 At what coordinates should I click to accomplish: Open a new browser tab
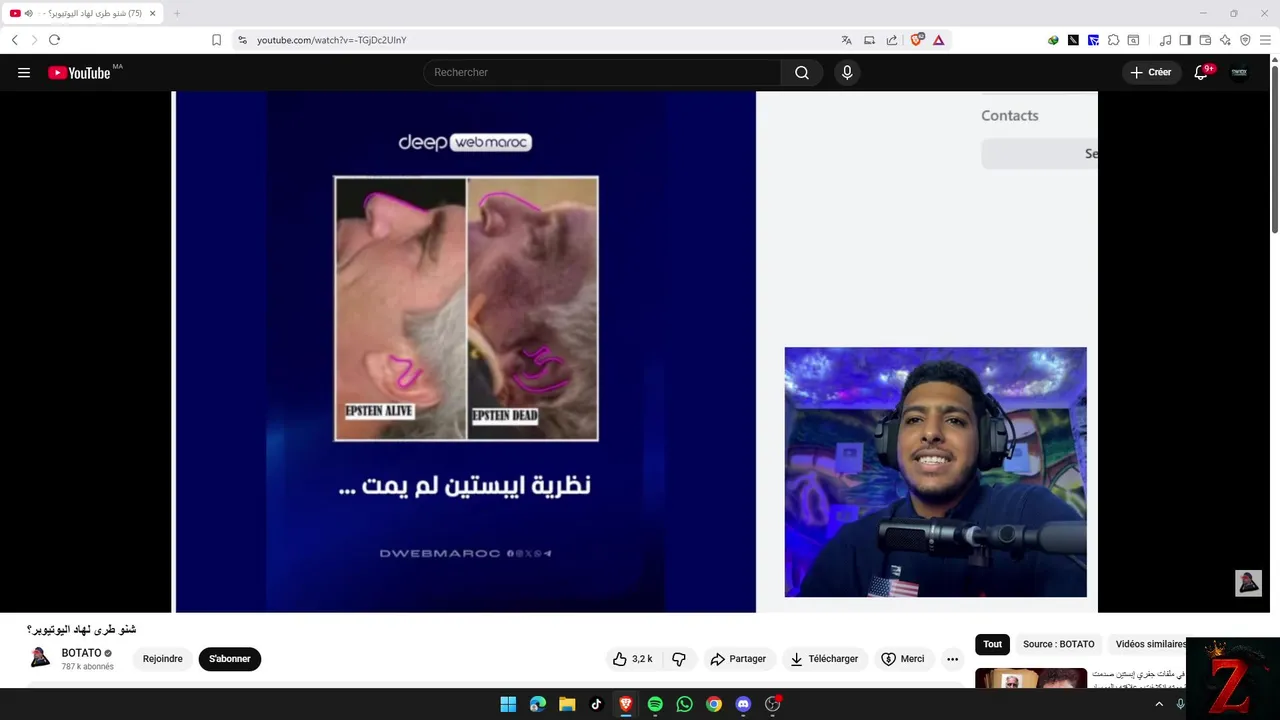pos(177,13)
